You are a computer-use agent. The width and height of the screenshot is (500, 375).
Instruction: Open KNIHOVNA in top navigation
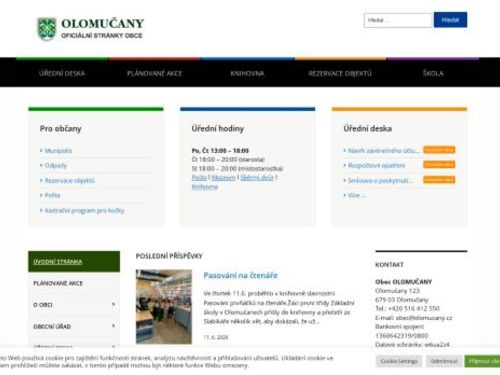tap(247, 73)
